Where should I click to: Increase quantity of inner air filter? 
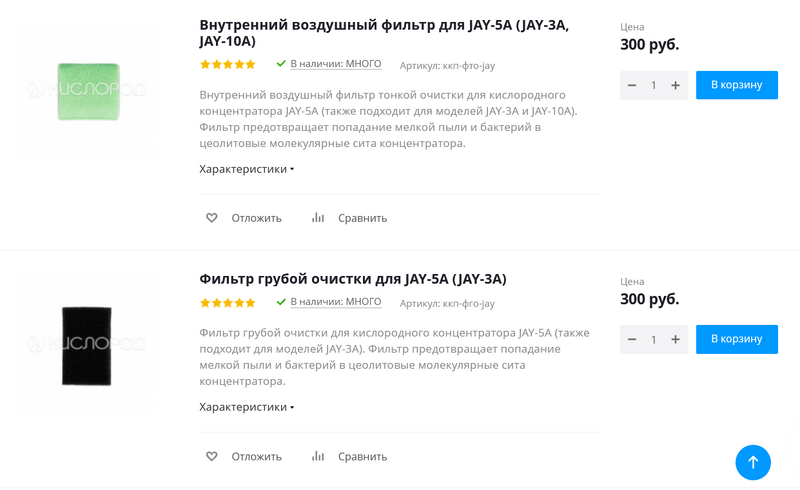point(676,86)
